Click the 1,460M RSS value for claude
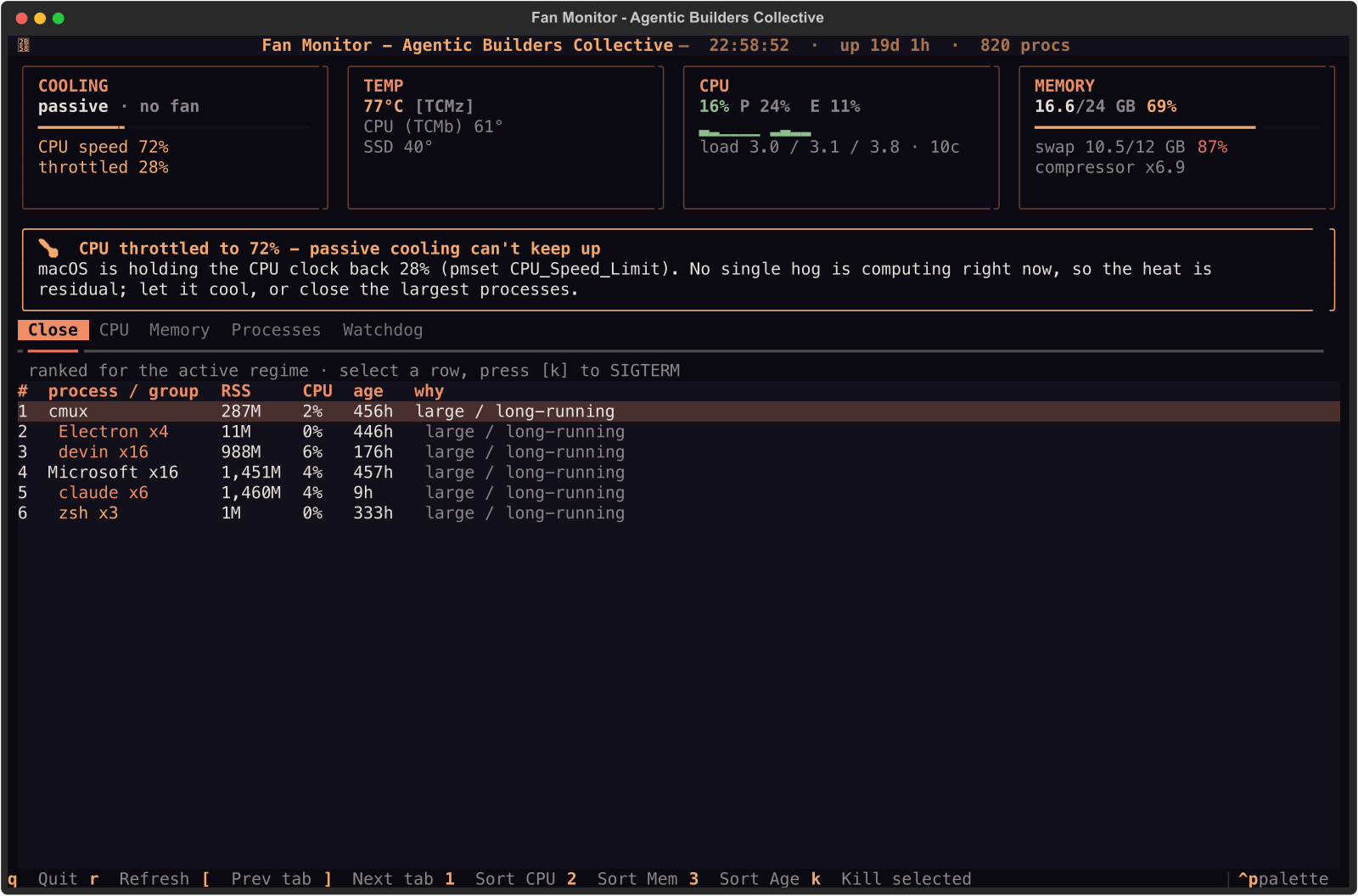The height and width of the screenshot is (896, 1358). tap(251, 493)
